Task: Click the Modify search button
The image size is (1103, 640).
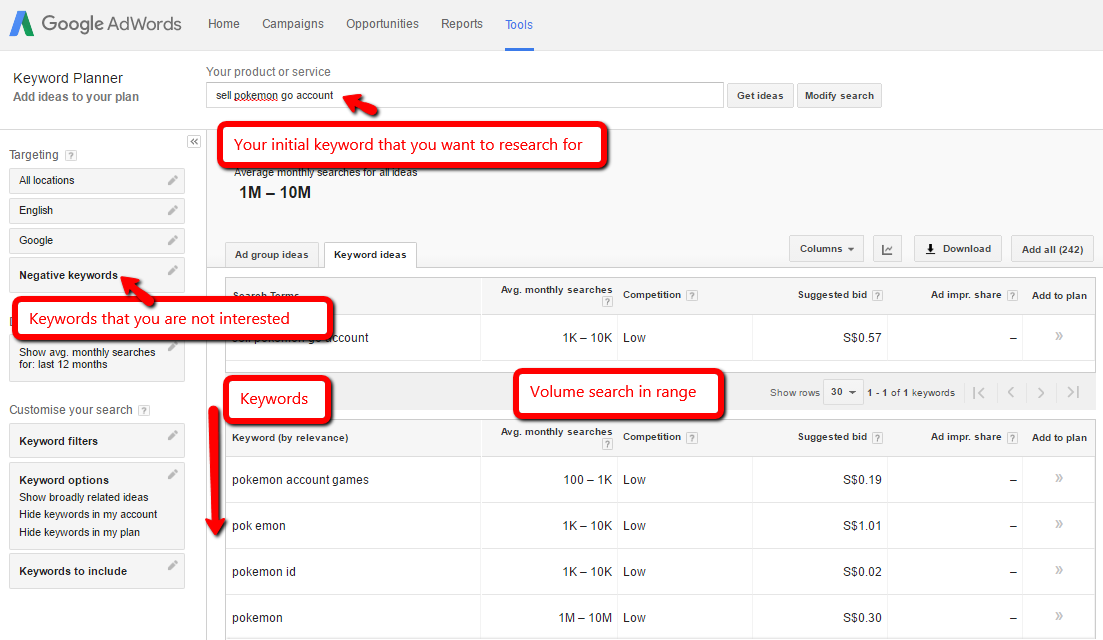Action: tap(839, 96)
